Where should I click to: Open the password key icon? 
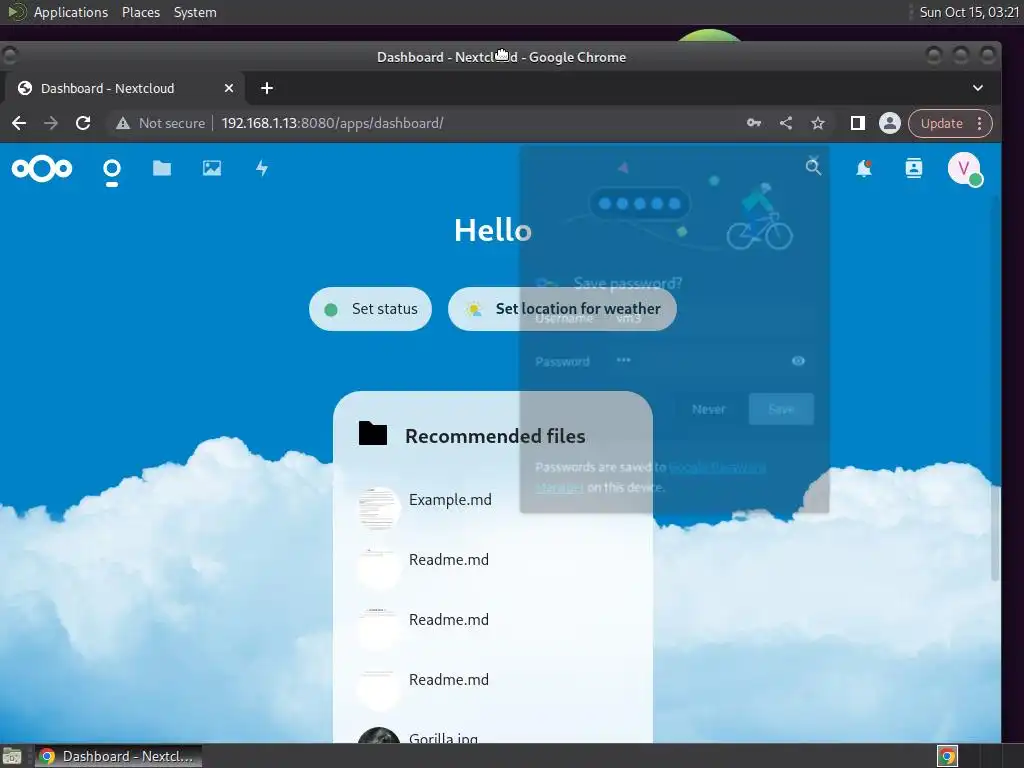tap(754, 123)
